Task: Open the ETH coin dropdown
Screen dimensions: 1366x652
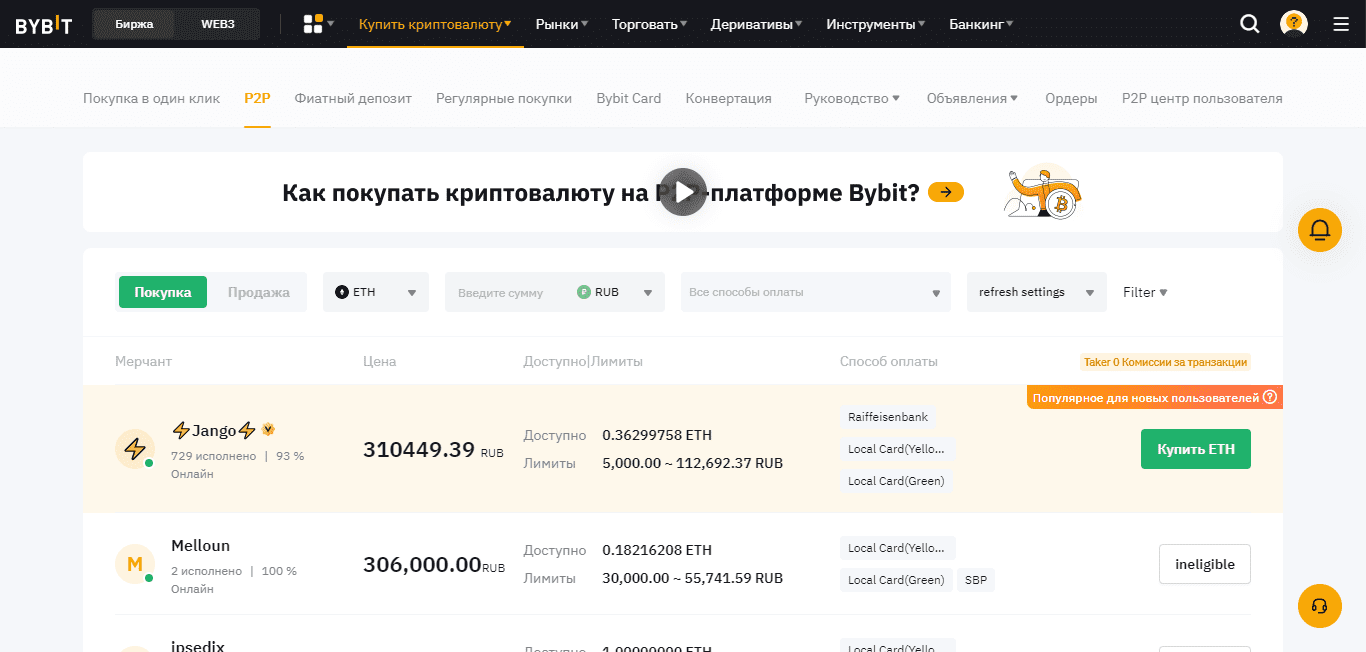Action: click(376, 292)
